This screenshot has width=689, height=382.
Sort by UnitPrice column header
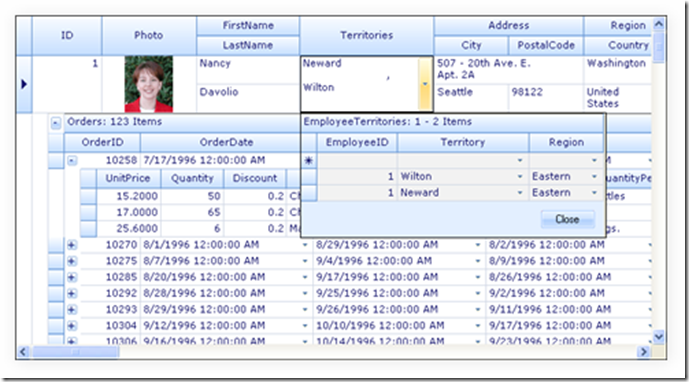click(x=128, y=178)
